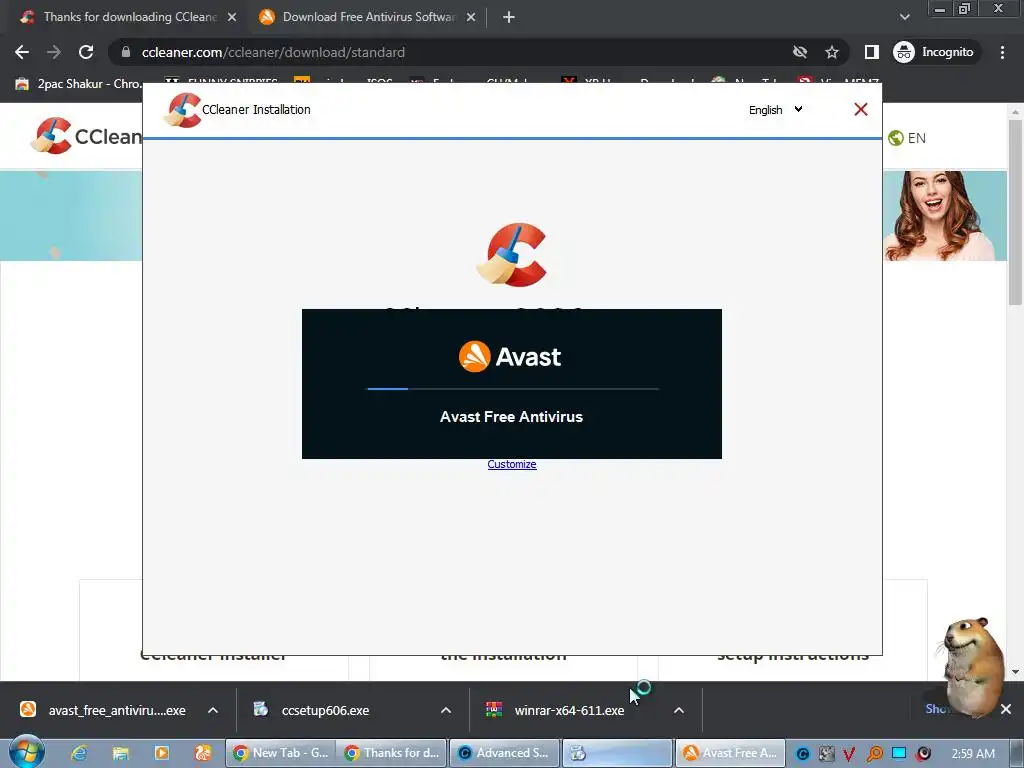Click the clock showing 2:59 AM

973,753
